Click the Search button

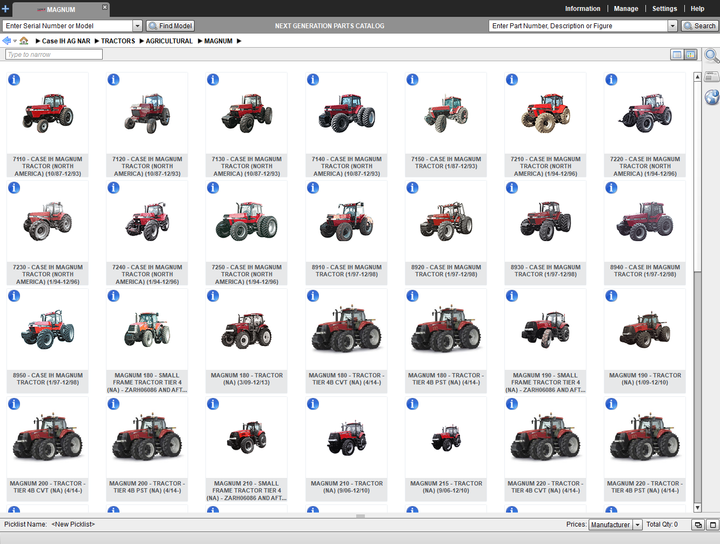click(x=699, y=26)
